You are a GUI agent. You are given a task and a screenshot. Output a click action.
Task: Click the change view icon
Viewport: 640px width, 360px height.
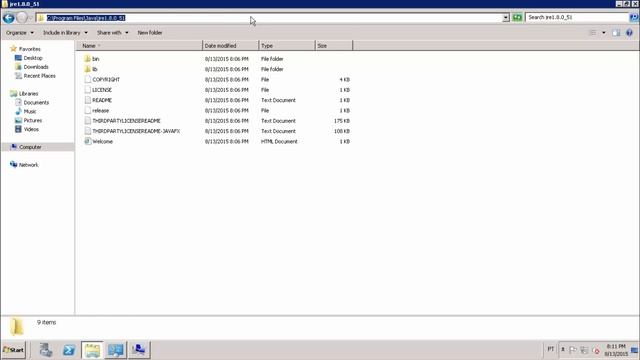[x=593, y=33]
